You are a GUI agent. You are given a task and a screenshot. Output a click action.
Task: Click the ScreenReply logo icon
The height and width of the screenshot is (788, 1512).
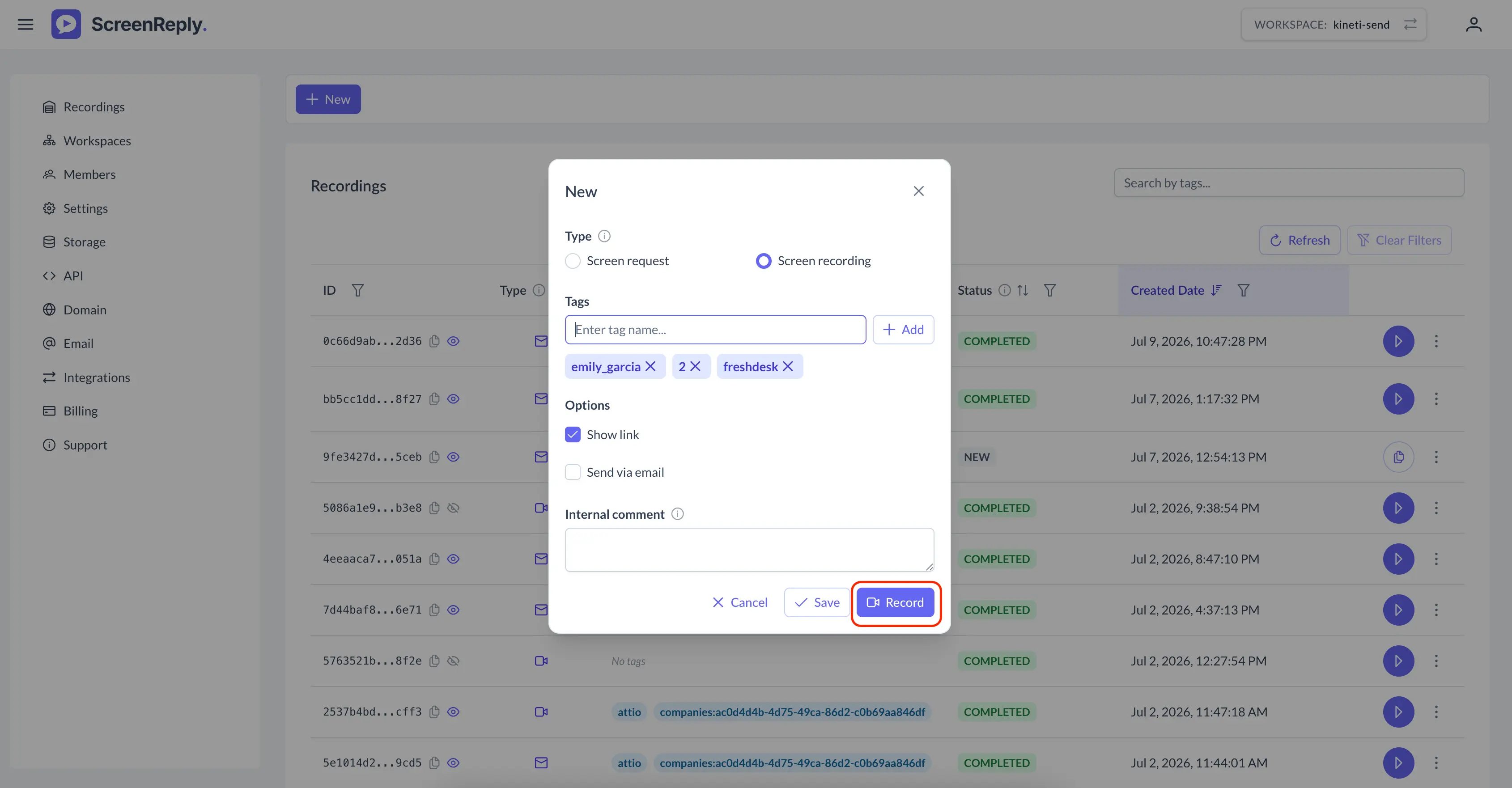pyautogui.click(x=66, y=24)
